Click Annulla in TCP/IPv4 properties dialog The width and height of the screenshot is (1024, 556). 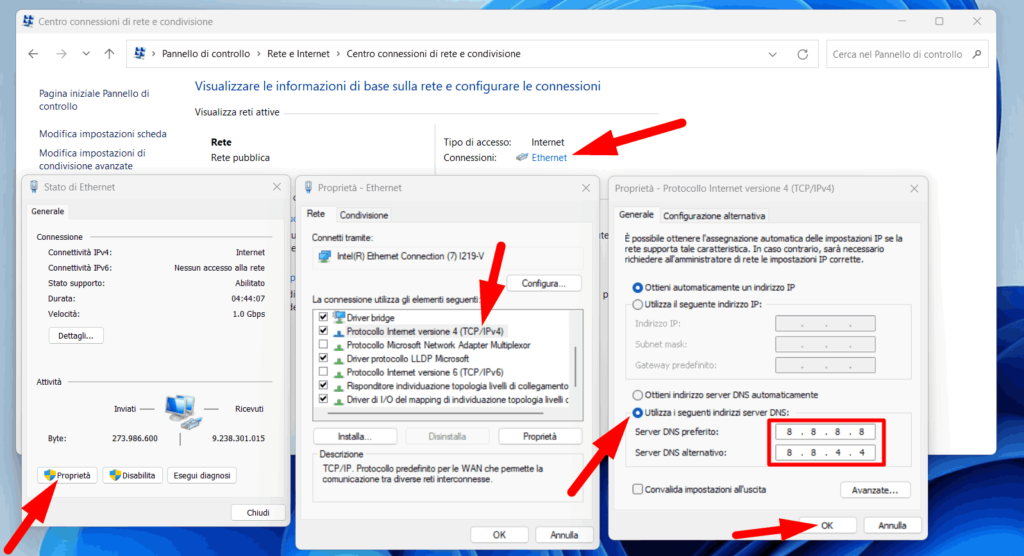pyautogui.click(x=892, y=525)
